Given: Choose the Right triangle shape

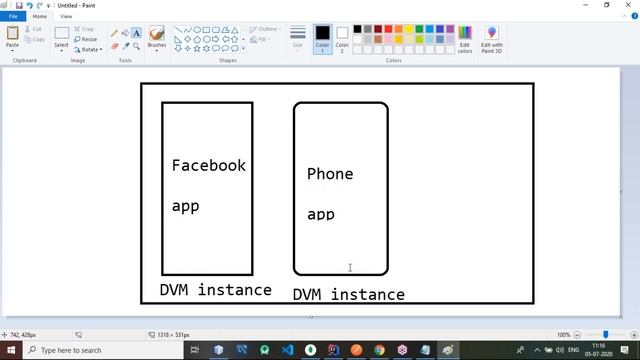Looking at the screenshot, I should coord(178,39).
